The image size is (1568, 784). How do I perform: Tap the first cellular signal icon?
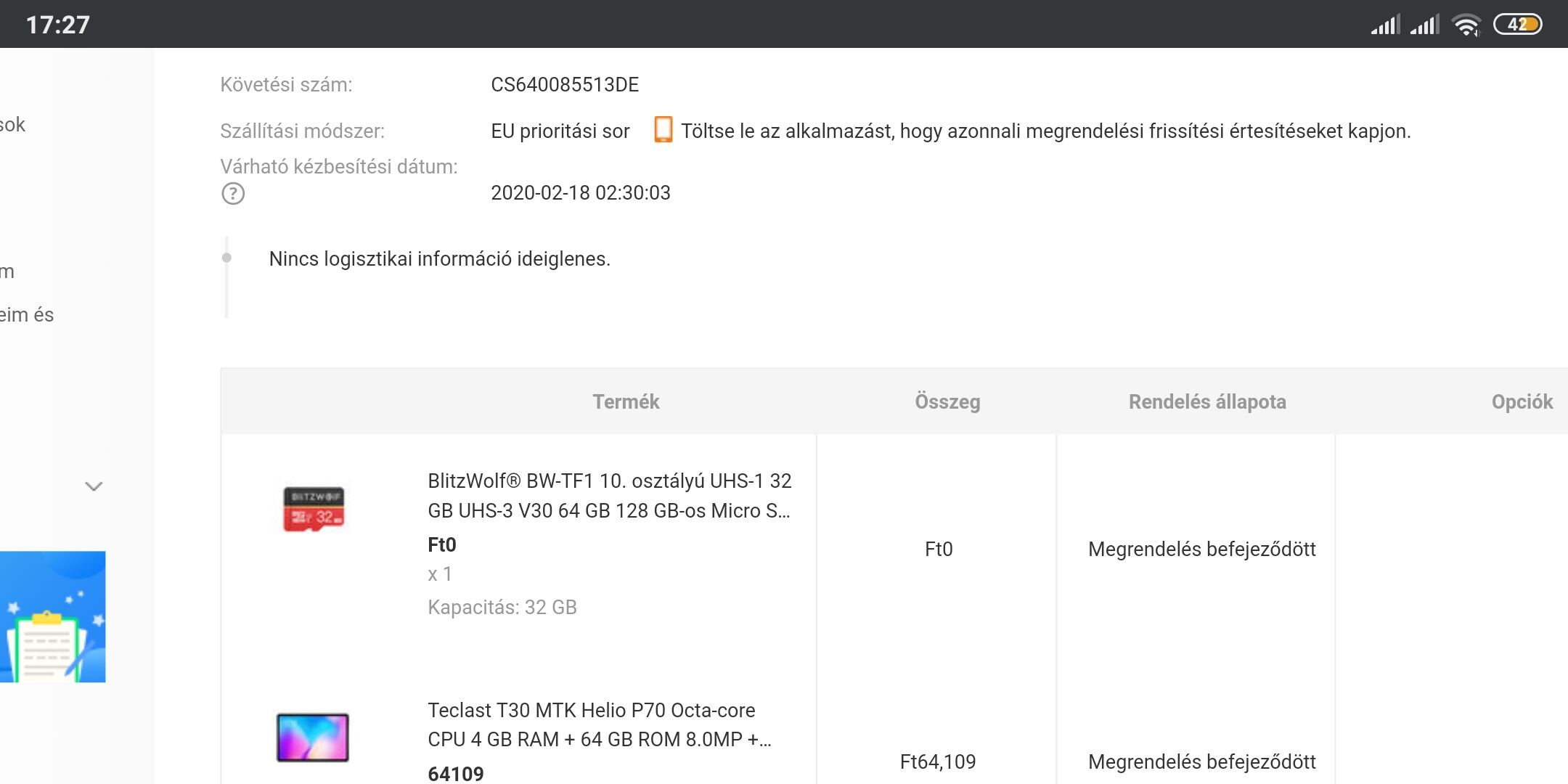pyautogui.click(x=1385, y=25)
